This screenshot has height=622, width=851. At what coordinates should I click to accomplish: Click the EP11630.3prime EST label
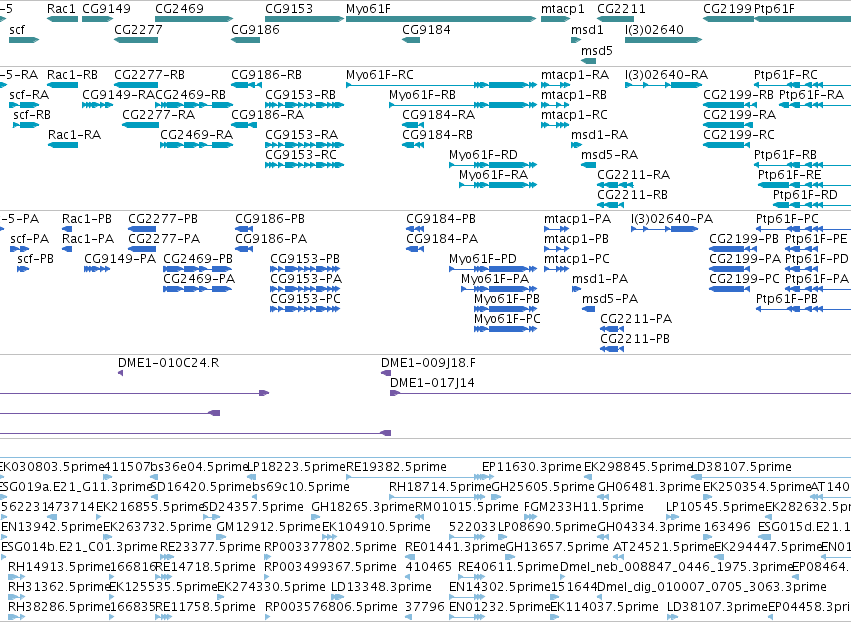tap(532, 467)
